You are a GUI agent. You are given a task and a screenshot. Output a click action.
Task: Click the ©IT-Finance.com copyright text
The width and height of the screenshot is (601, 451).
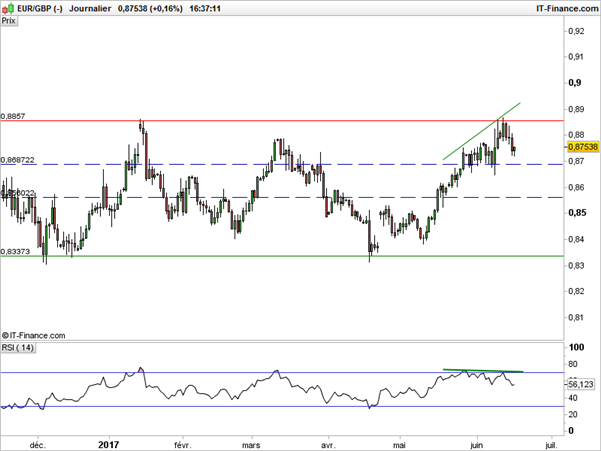point(34,336)
